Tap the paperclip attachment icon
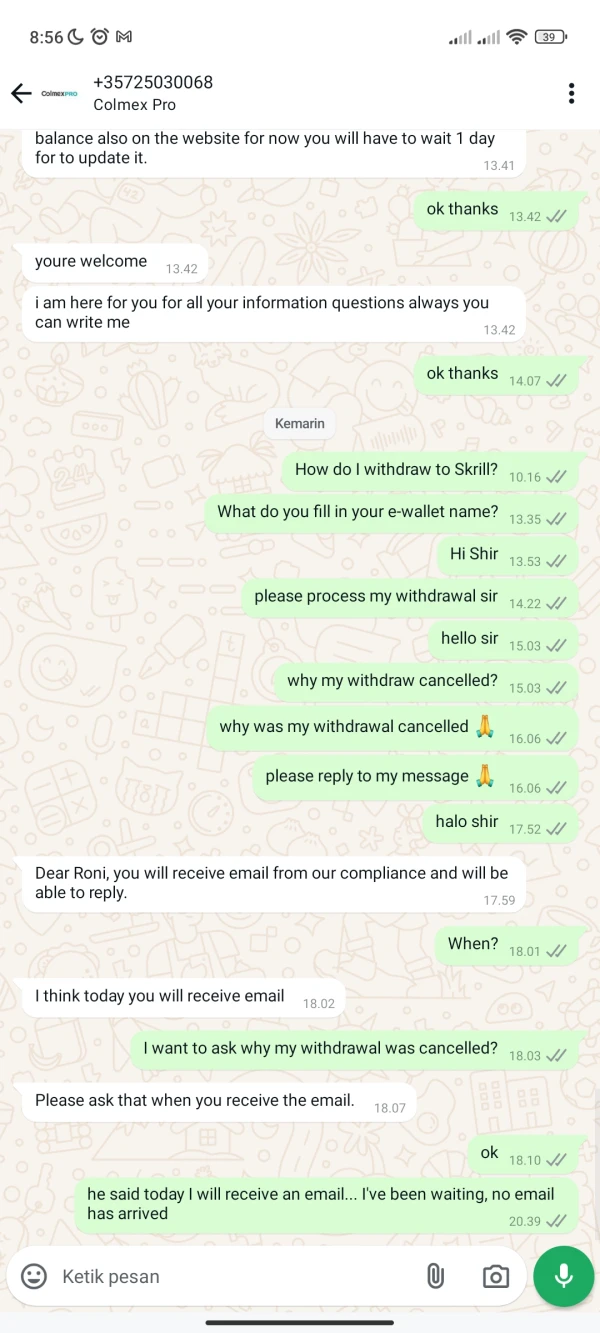 click(435, 1276)
